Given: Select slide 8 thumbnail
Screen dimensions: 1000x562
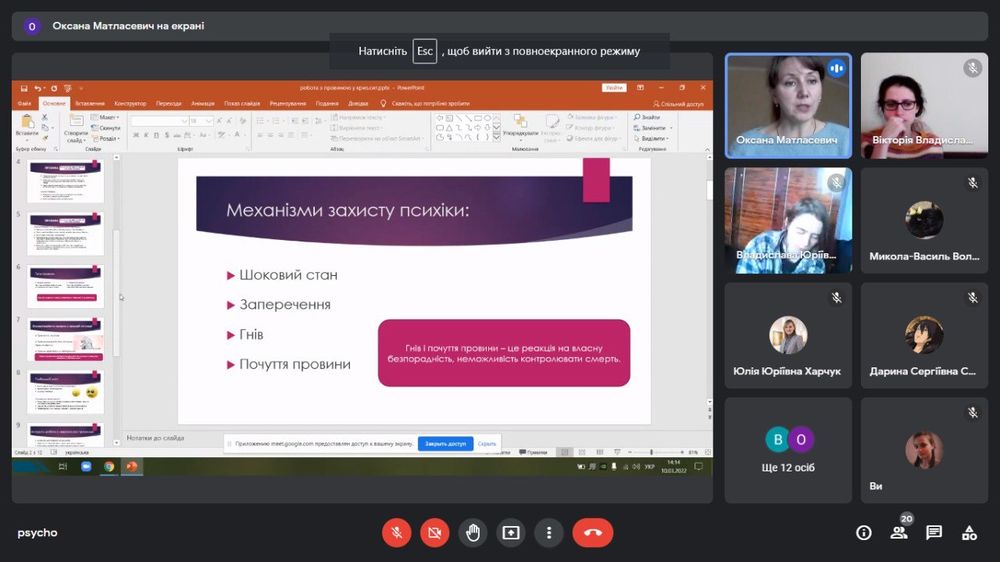Looking at the screenshot, I should pos(65,392).
